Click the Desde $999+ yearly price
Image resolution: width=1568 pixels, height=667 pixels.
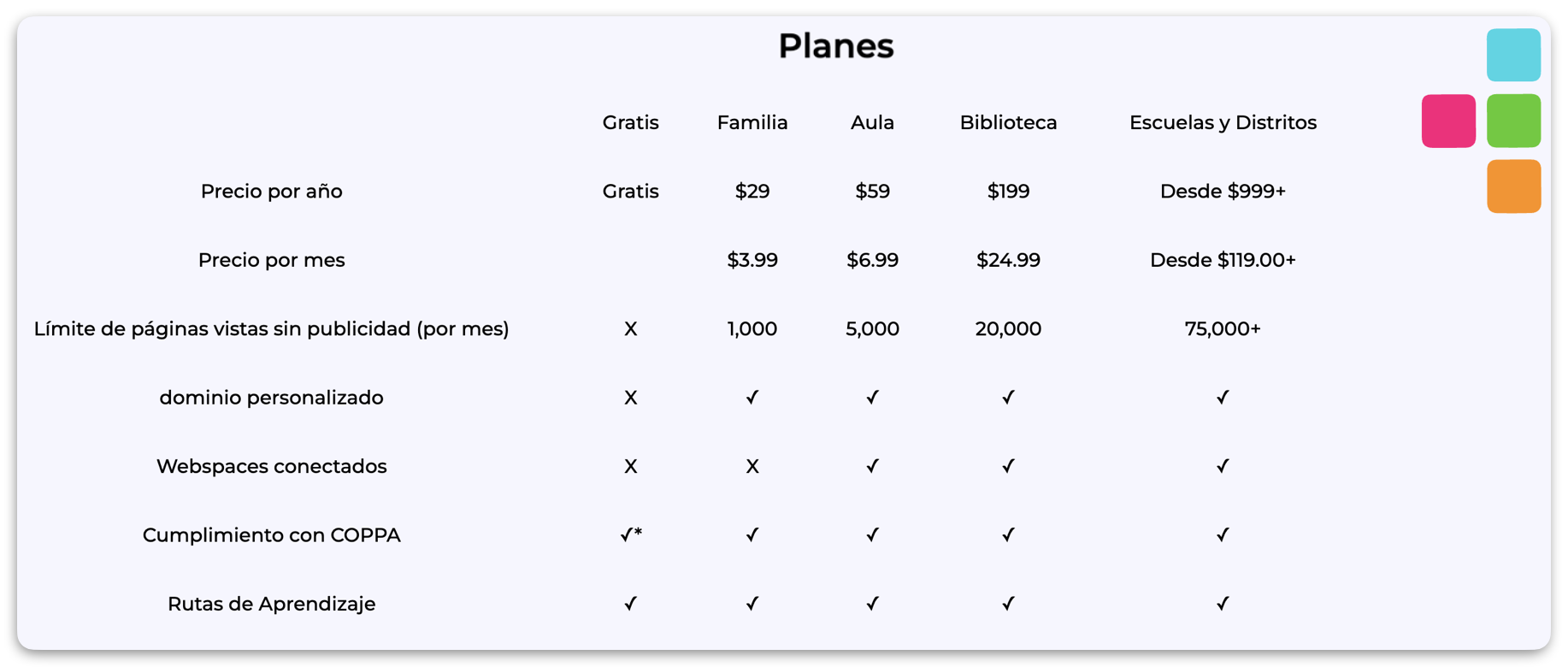pyautogui.click(x=1222, y=192)
